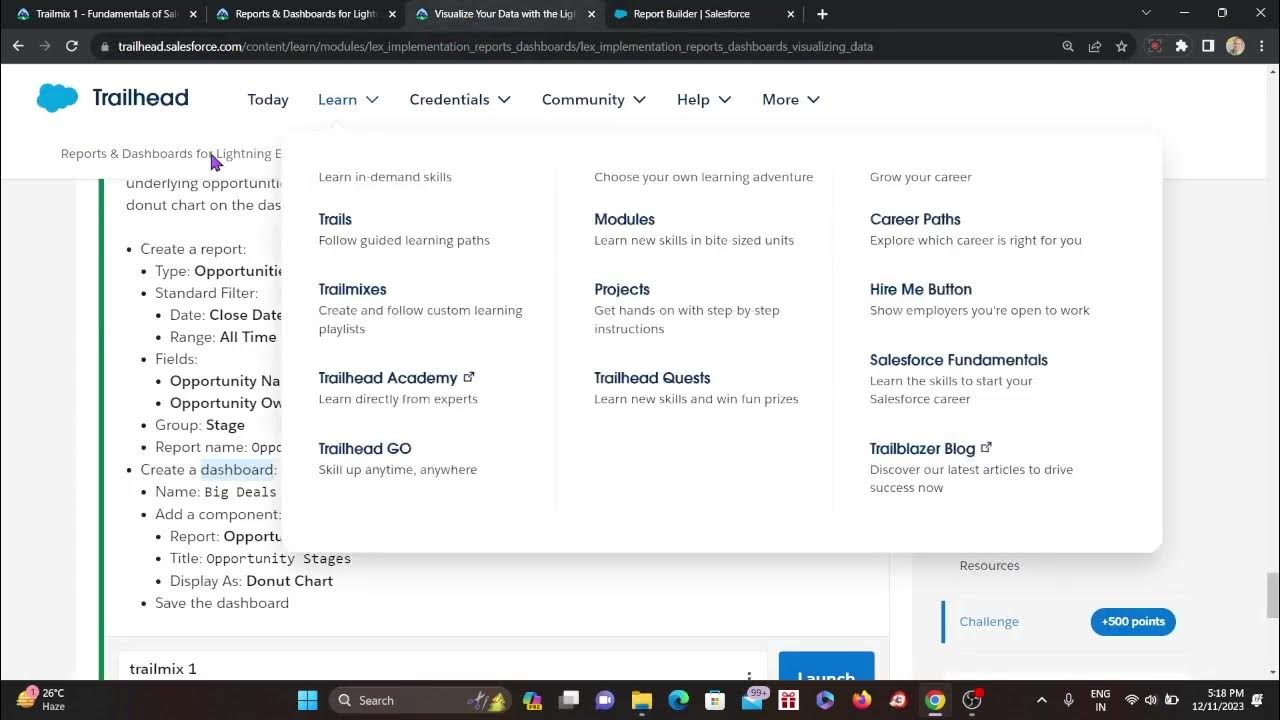This screenshot has width=1280, height=720.
Task: Close the Report Builder tab
Action: 791,14
